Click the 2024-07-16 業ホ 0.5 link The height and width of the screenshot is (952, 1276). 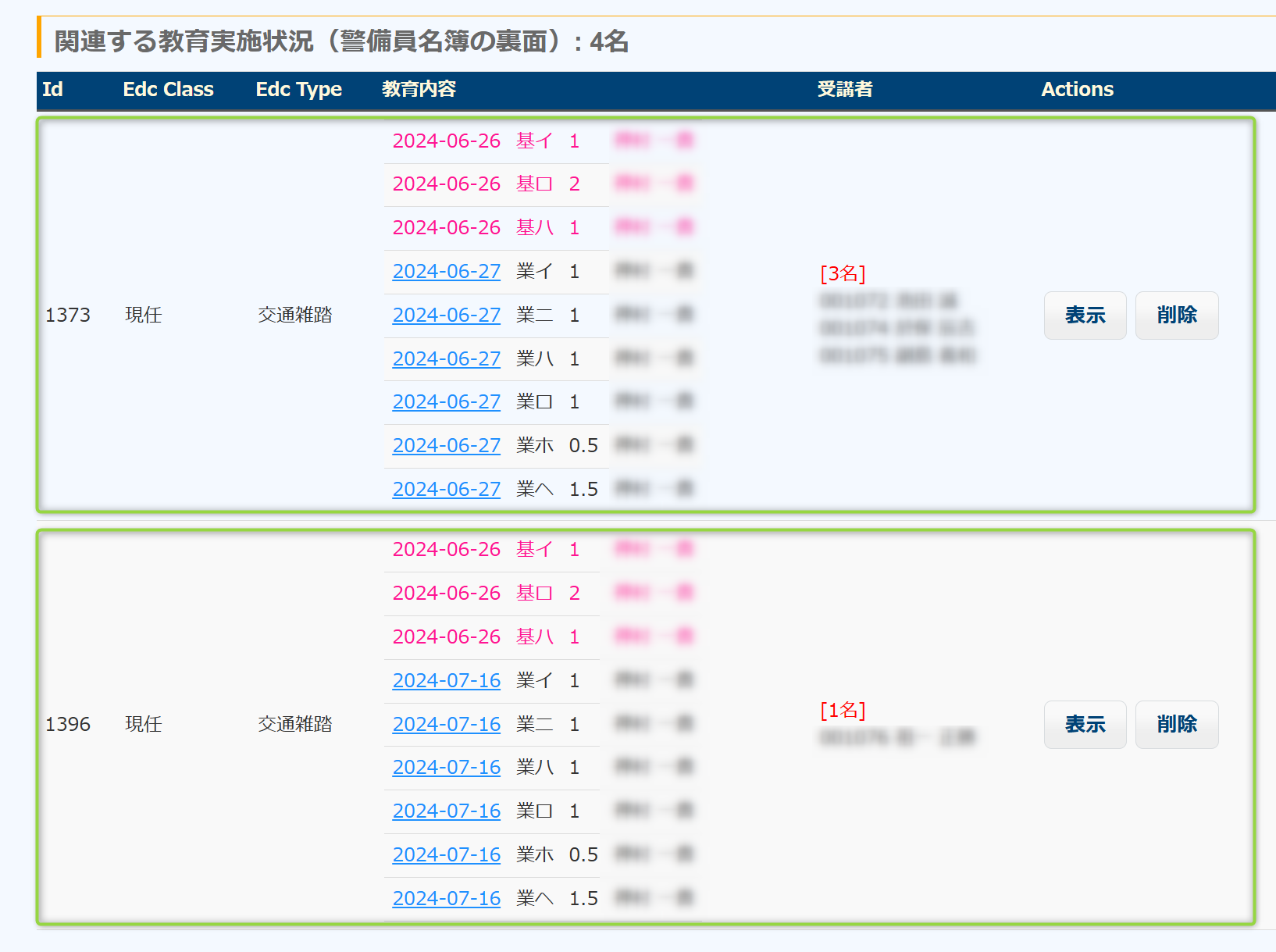tap(446, 855)
